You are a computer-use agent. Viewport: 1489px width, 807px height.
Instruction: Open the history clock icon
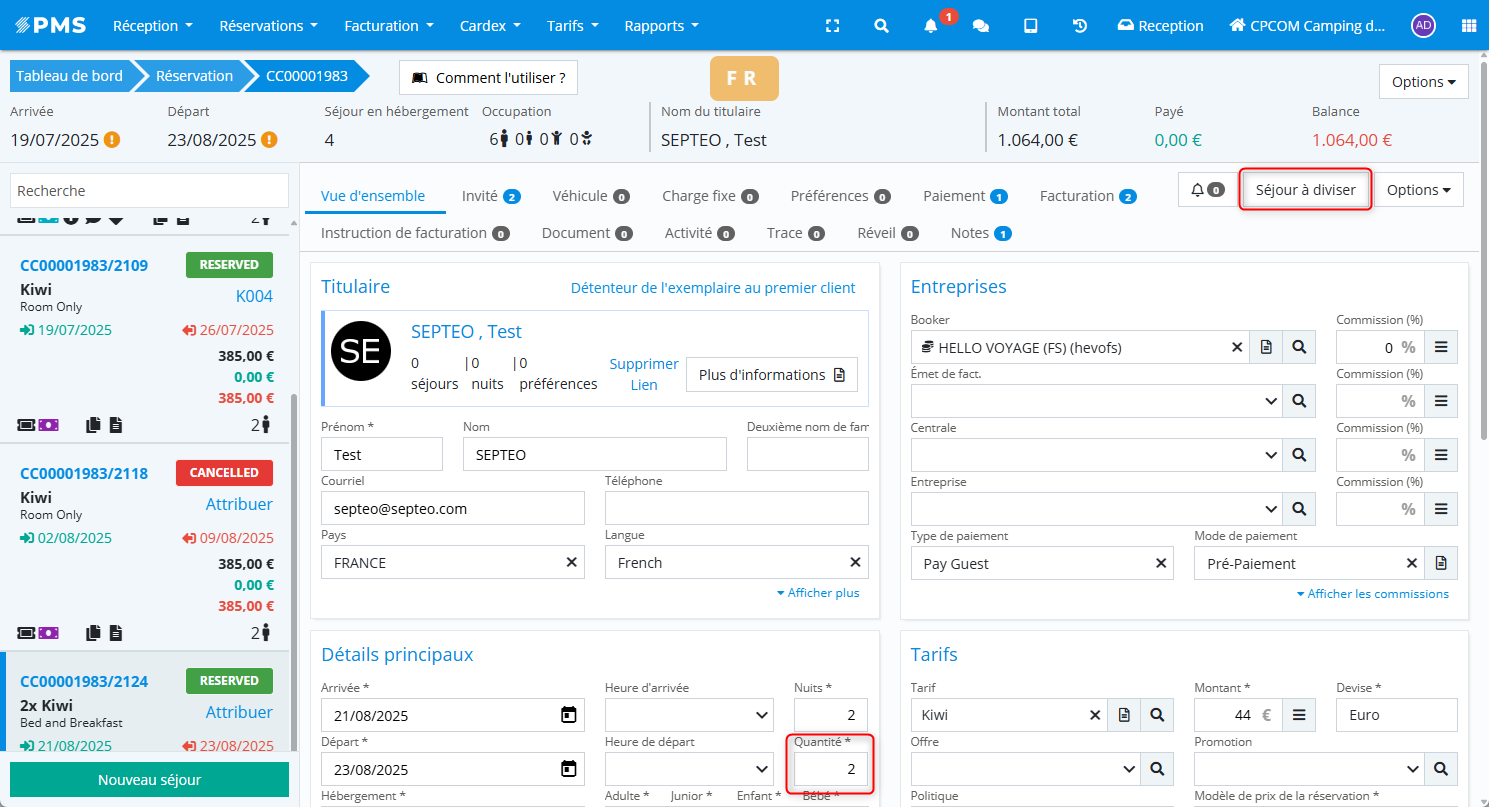point(1080,26)
